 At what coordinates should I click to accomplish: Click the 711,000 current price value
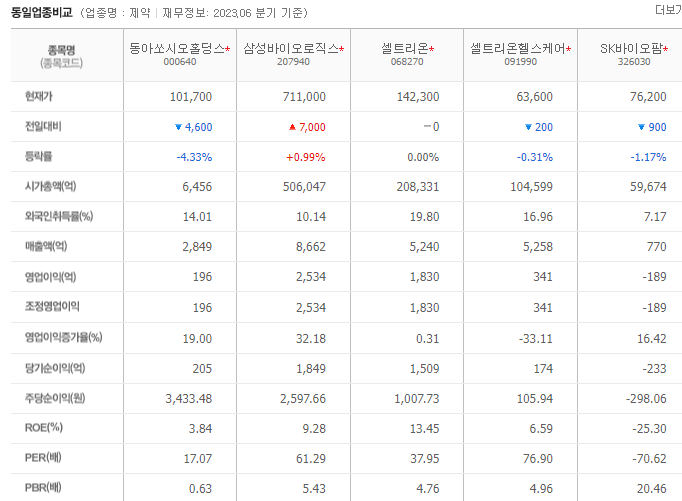click(304, 97)
